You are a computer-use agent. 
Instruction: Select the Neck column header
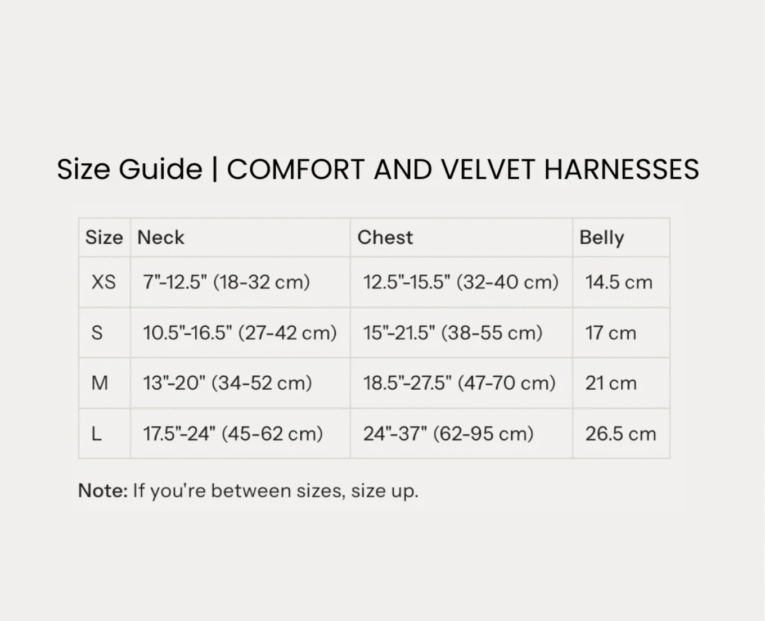pos(161,238)
